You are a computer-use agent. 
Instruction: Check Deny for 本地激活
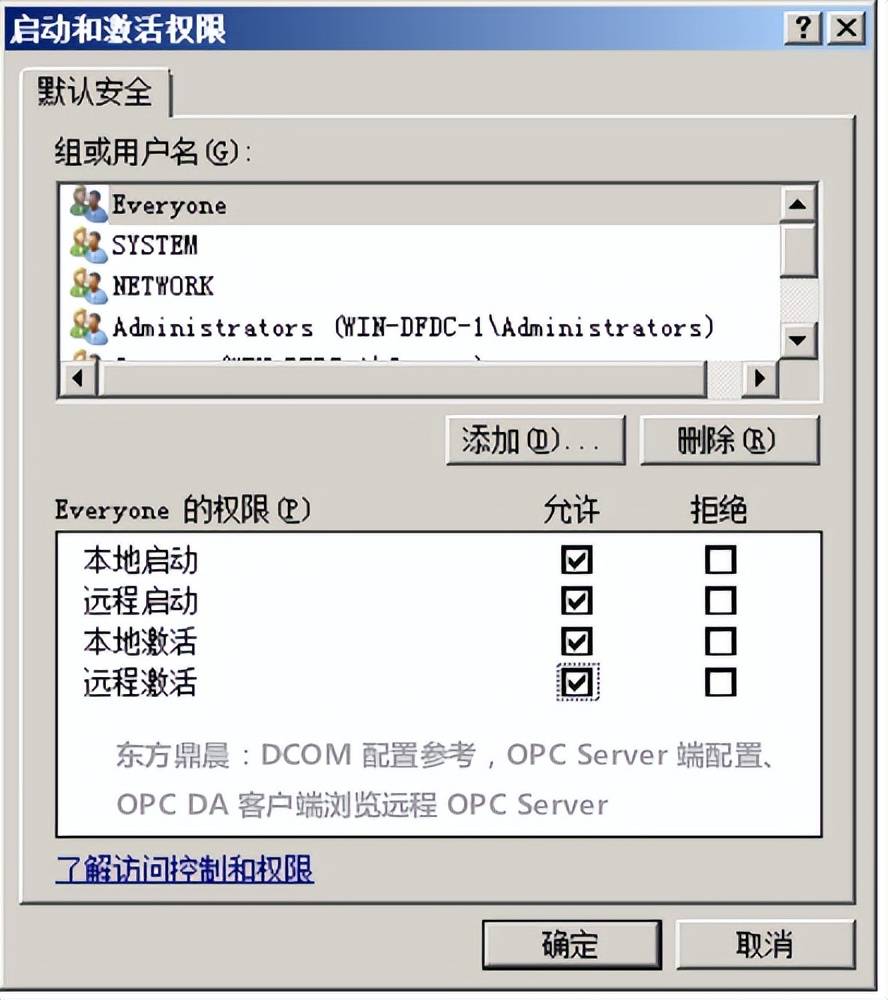pos(721,642)
